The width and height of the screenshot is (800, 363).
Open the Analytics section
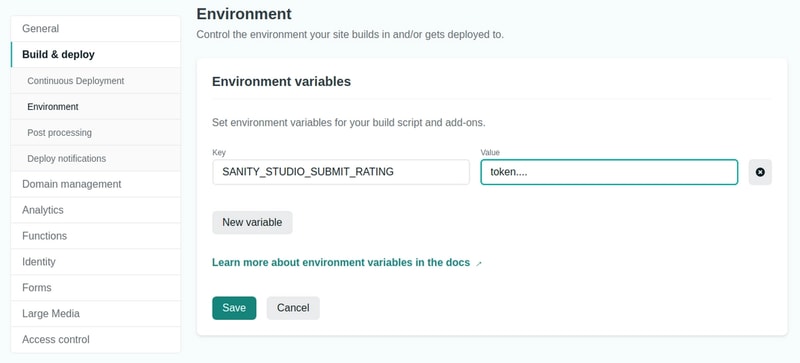[x=95, y=210]
